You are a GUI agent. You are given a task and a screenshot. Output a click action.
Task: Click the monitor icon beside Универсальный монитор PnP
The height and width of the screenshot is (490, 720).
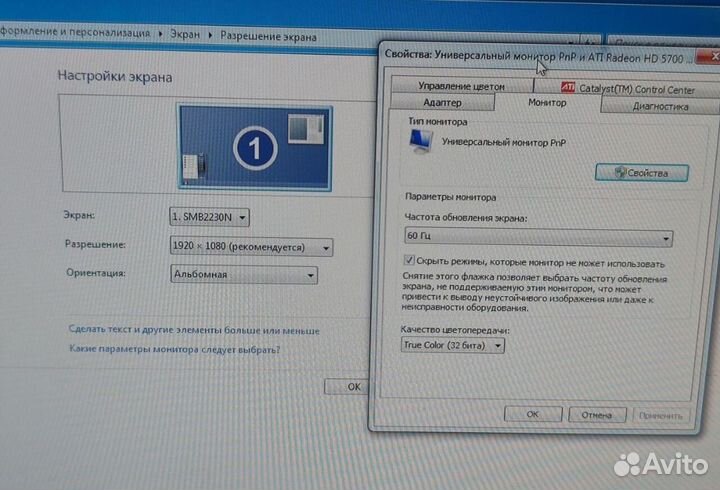click(x=421, y=143)
